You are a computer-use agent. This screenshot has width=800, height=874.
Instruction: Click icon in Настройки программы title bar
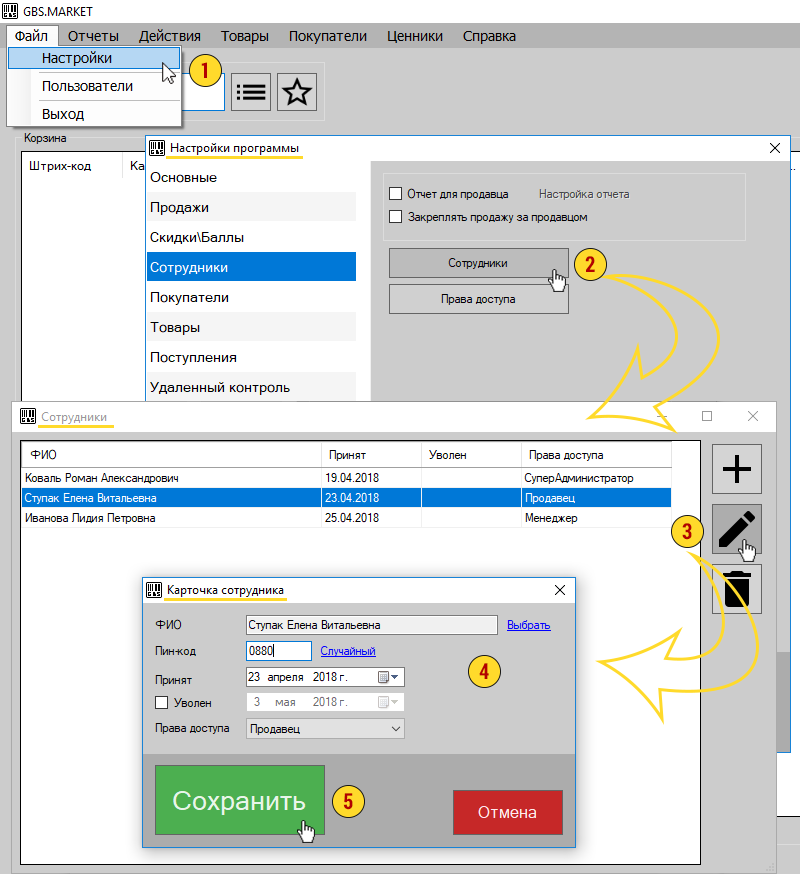pyautogui.click(x=157, y=148)
